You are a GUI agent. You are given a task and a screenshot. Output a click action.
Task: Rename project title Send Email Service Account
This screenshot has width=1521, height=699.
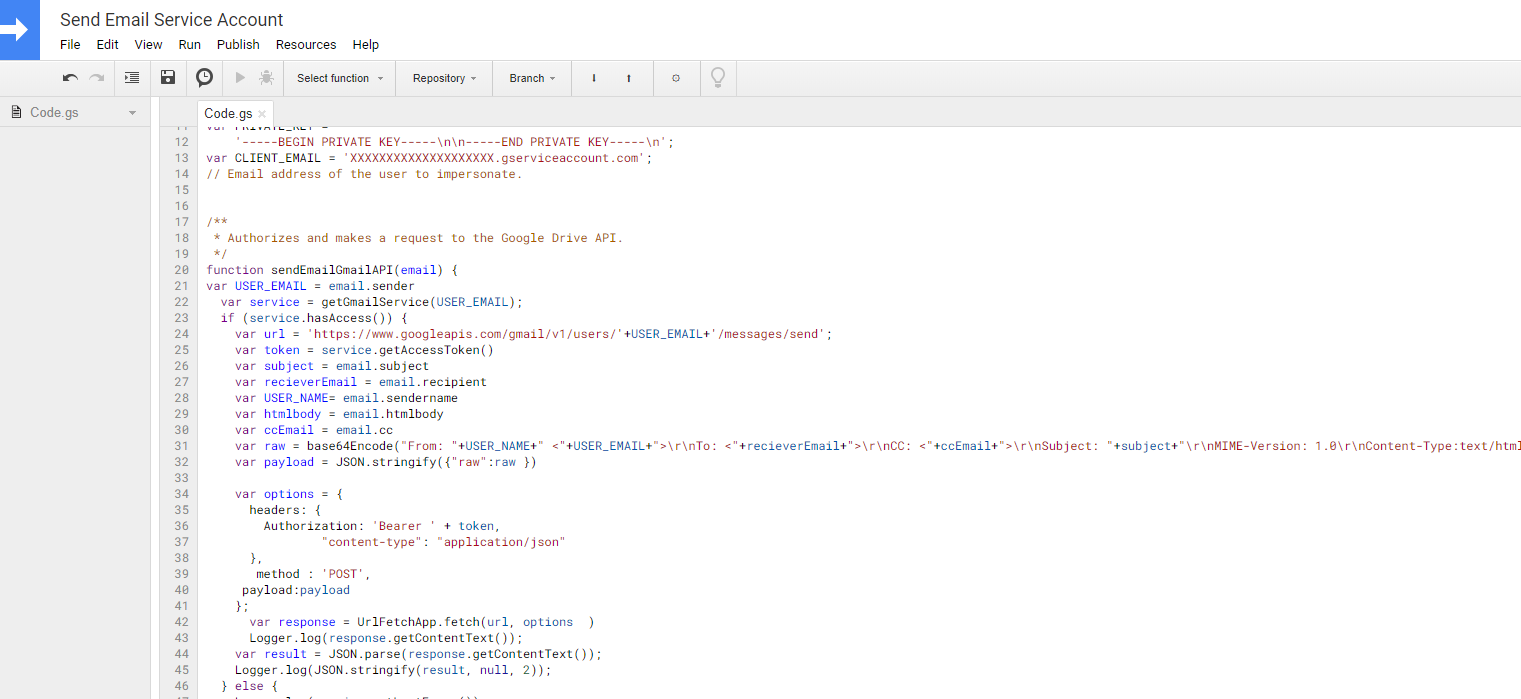(172, 20)
